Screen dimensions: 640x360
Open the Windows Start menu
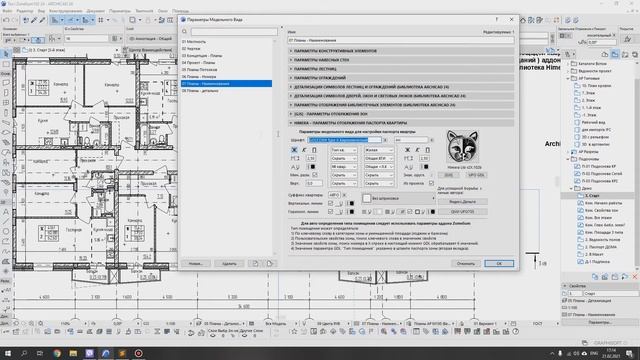point(7,353)
